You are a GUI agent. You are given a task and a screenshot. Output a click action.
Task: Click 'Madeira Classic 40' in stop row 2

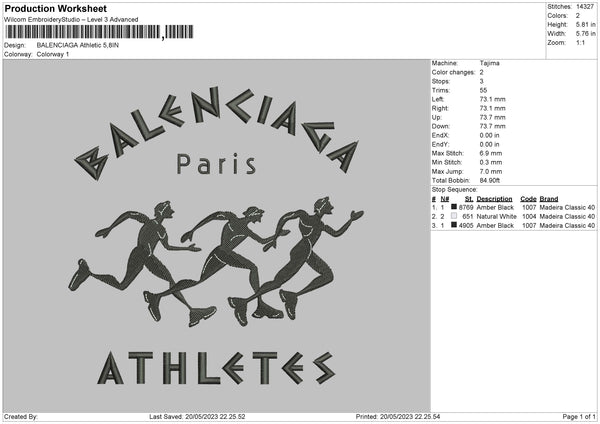pyautogui.click(x=567, y=217)
